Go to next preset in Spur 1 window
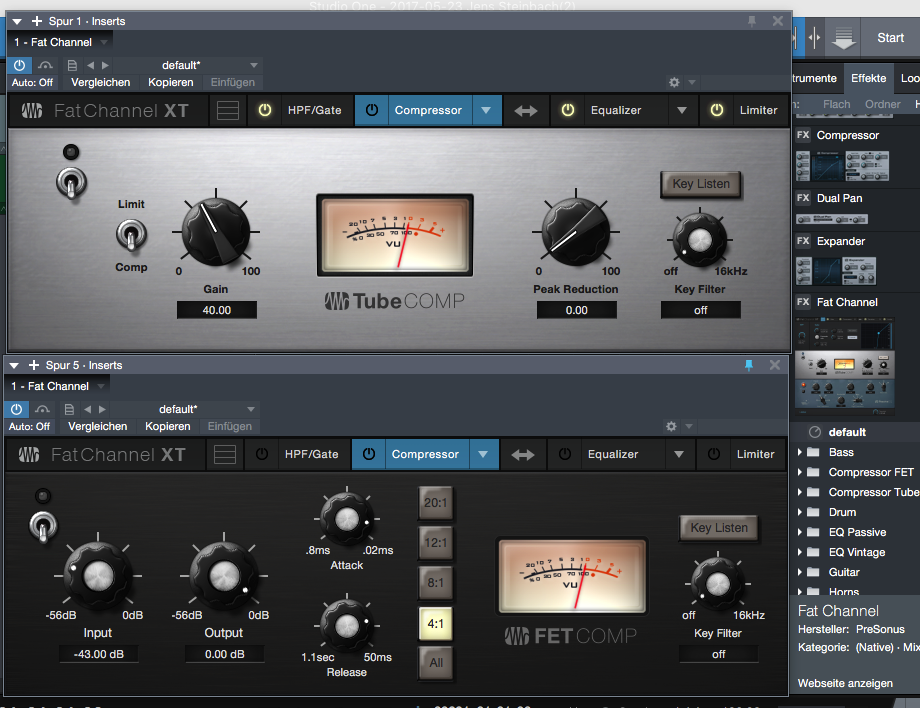 105,65
